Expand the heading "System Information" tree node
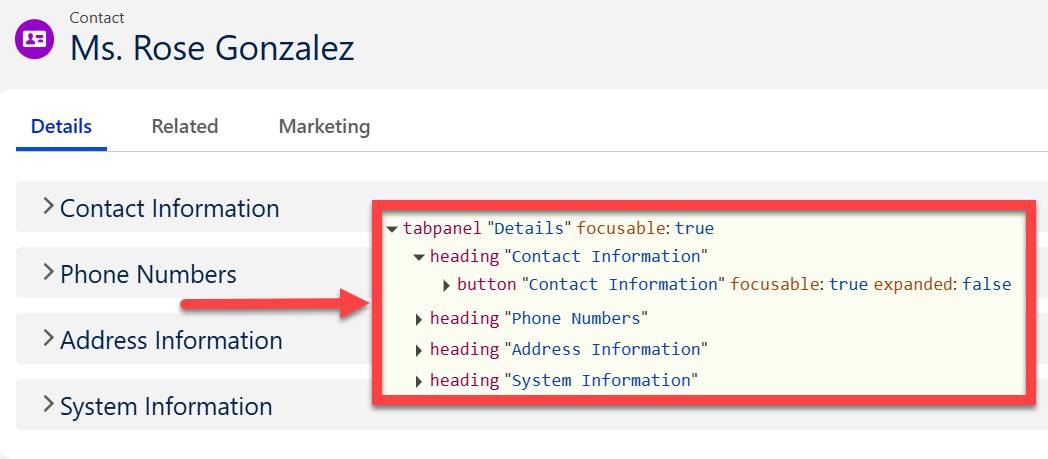Viewport: 1048px width, 459px height. click(419, 381)
